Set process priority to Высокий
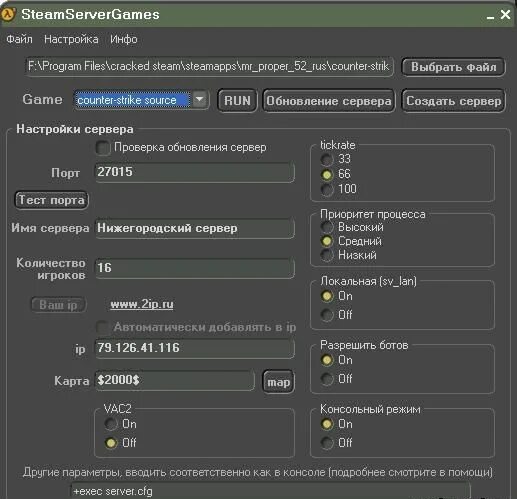 click(x=327, y=227)
